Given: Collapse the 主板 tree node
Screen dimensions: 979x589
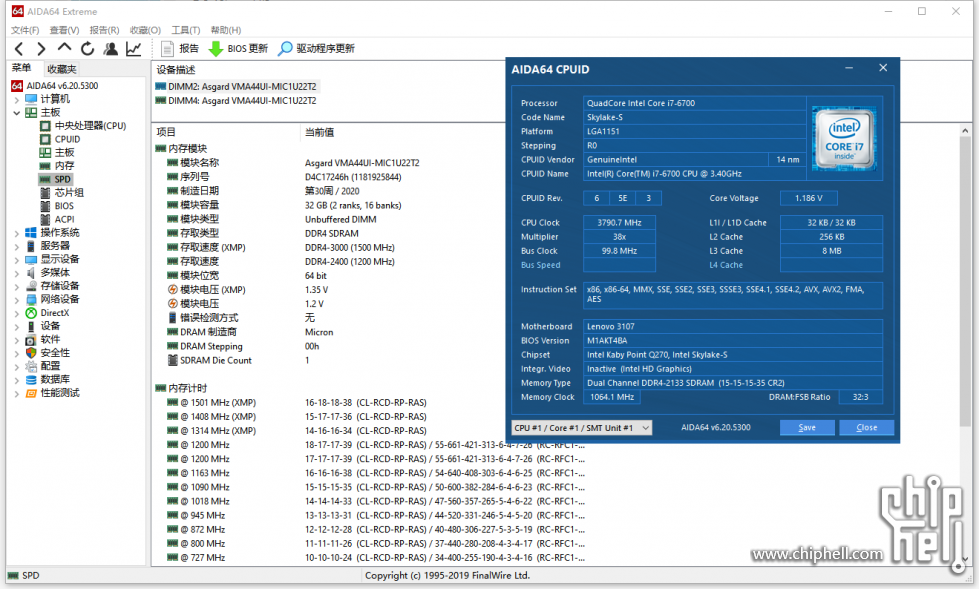Looking at the screenshot, I should [x=16, y=113].
